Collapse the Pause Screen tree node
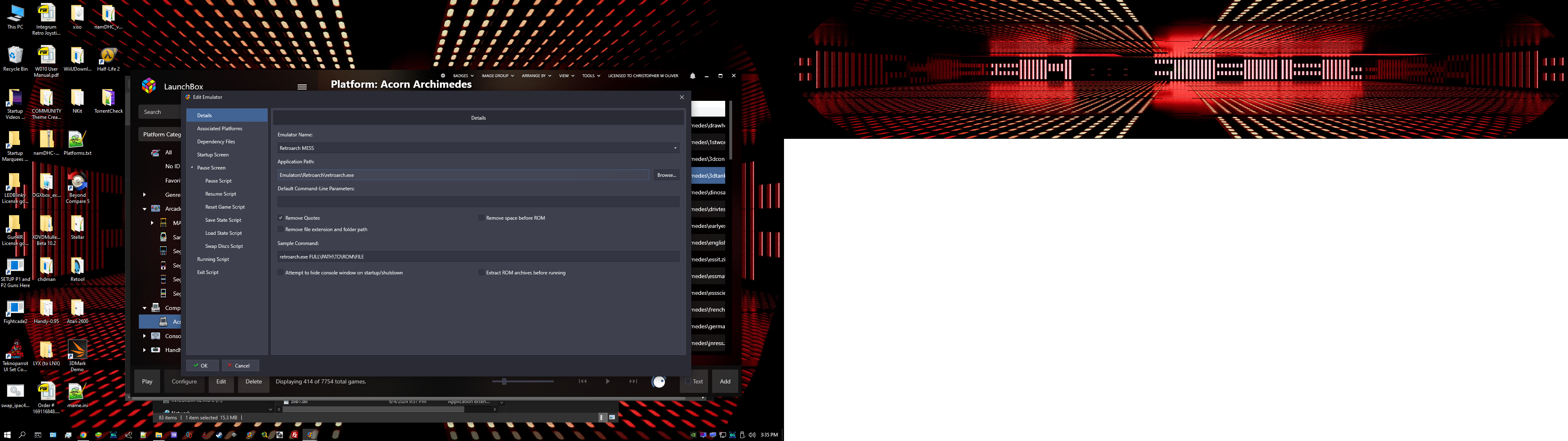The height and width of the screenshot is (441, 1568). [192, 167]
